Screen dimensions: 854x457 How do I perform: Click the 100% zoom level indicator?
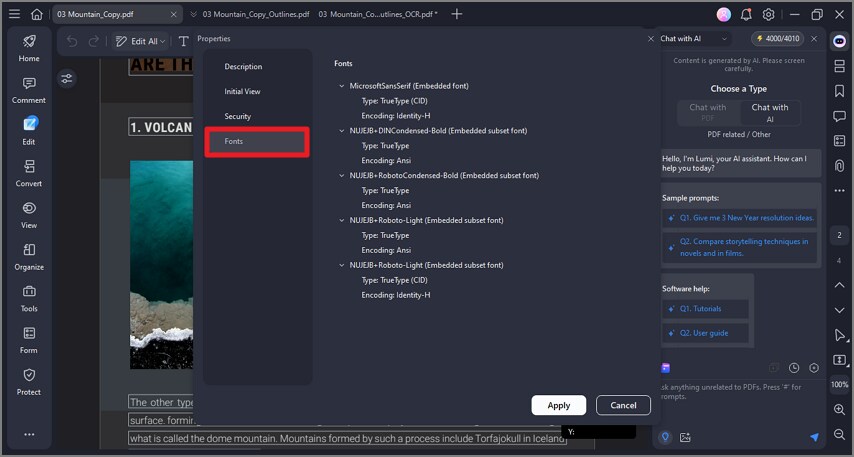(839, 385)
